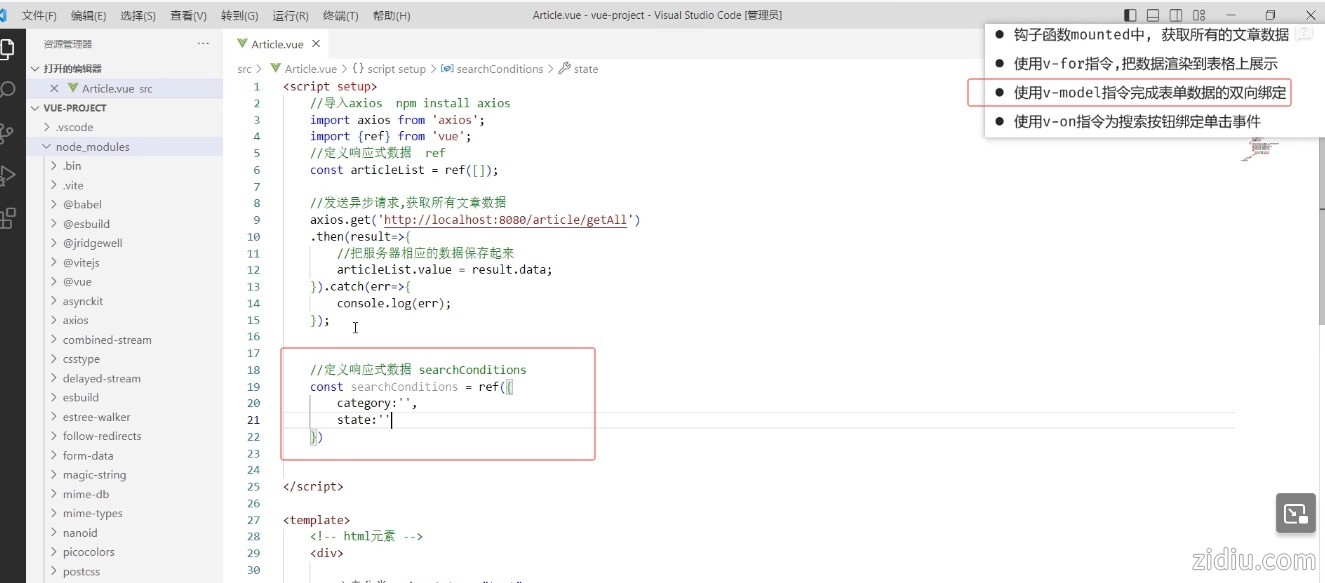This screenshot has width=1325, height=583.
Task: Click the searchConditions breadcrumb item
Action: (499, 69)
